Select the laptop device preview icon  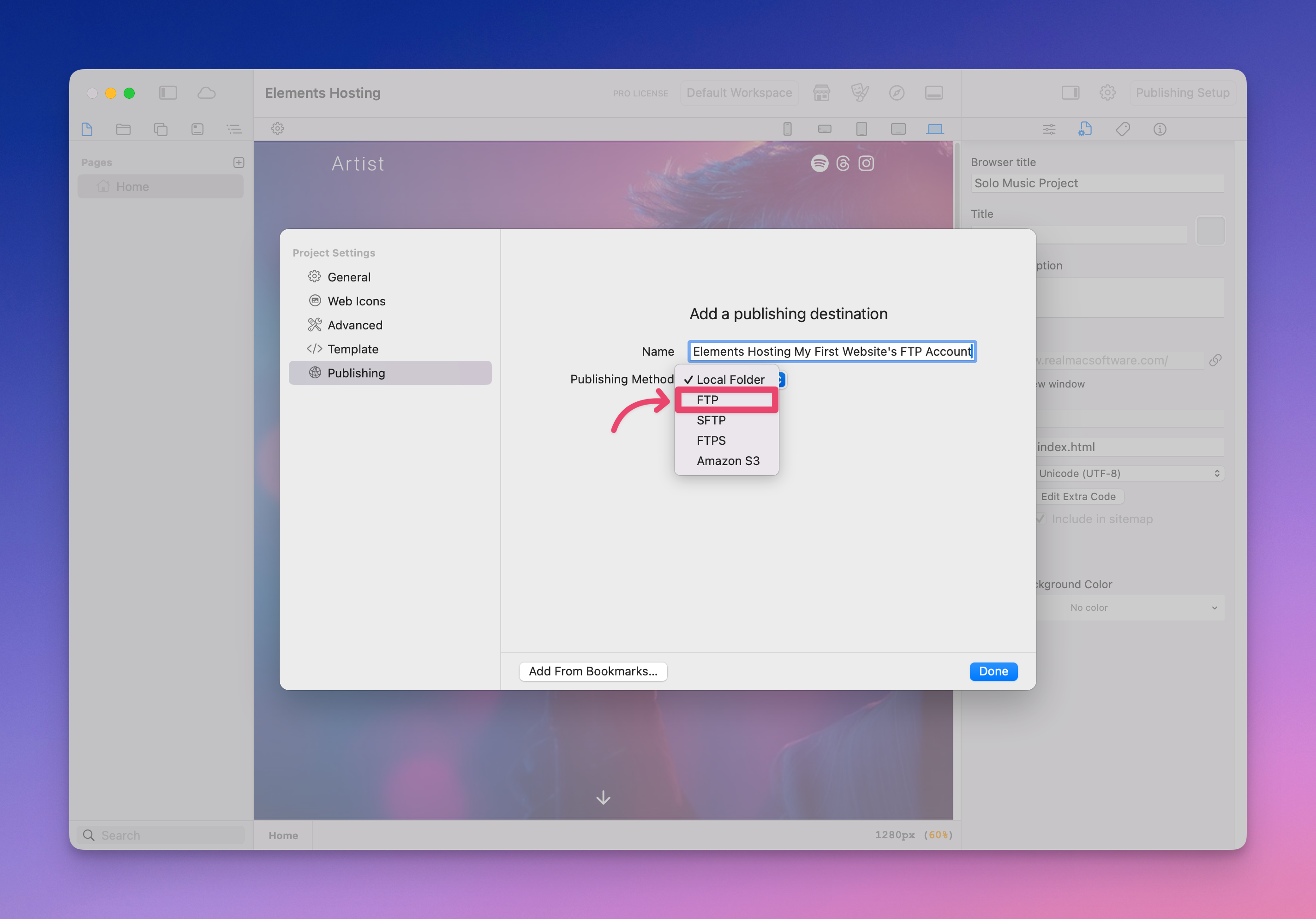(x=935, y=129)
